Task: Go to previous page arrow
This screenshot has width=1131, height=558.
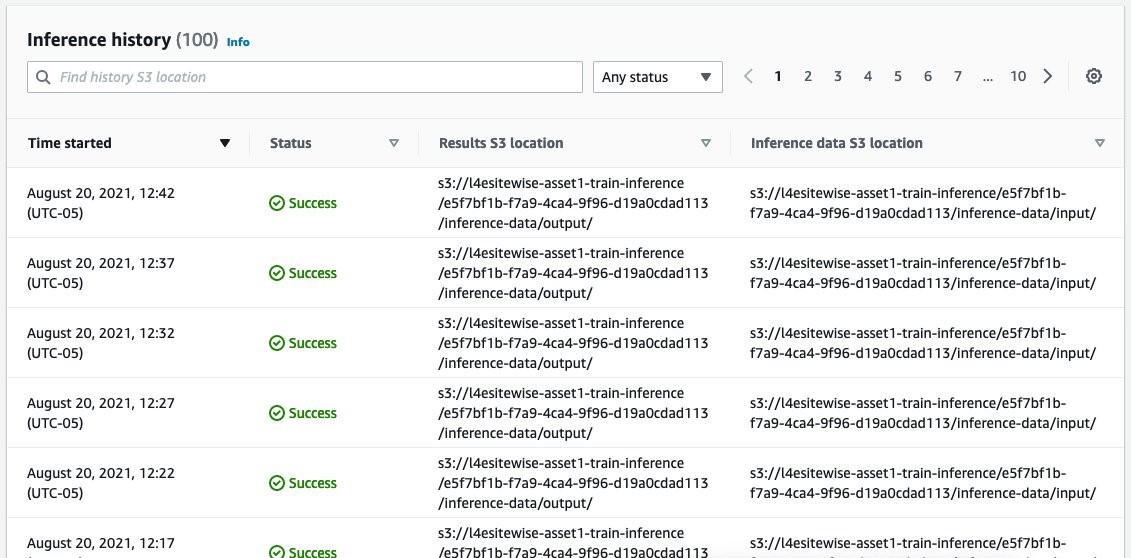Action: [x=748, y=76]
